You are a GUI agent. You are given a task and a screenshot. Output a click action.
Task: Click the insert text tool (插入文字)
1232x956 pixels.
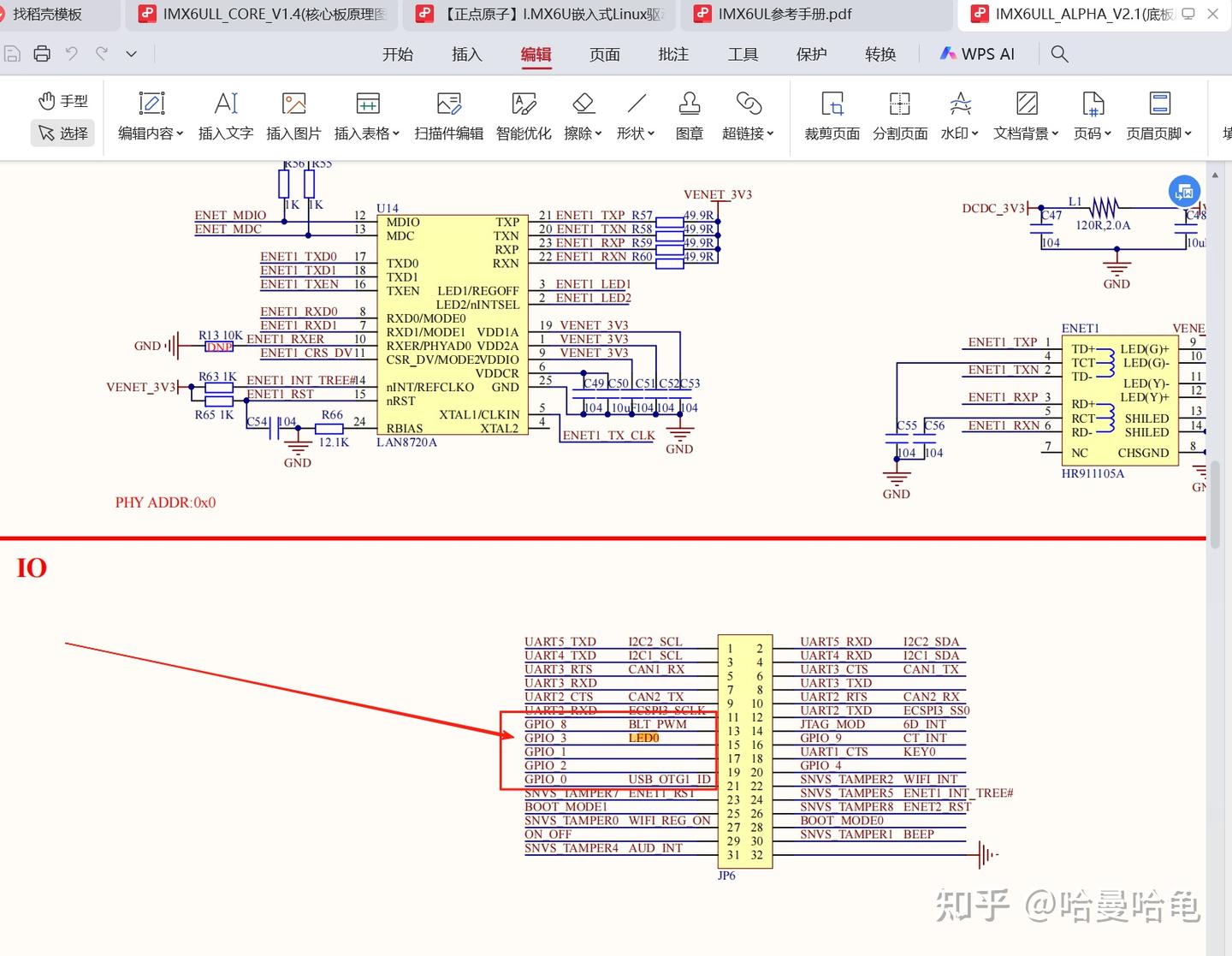point(225,116)
